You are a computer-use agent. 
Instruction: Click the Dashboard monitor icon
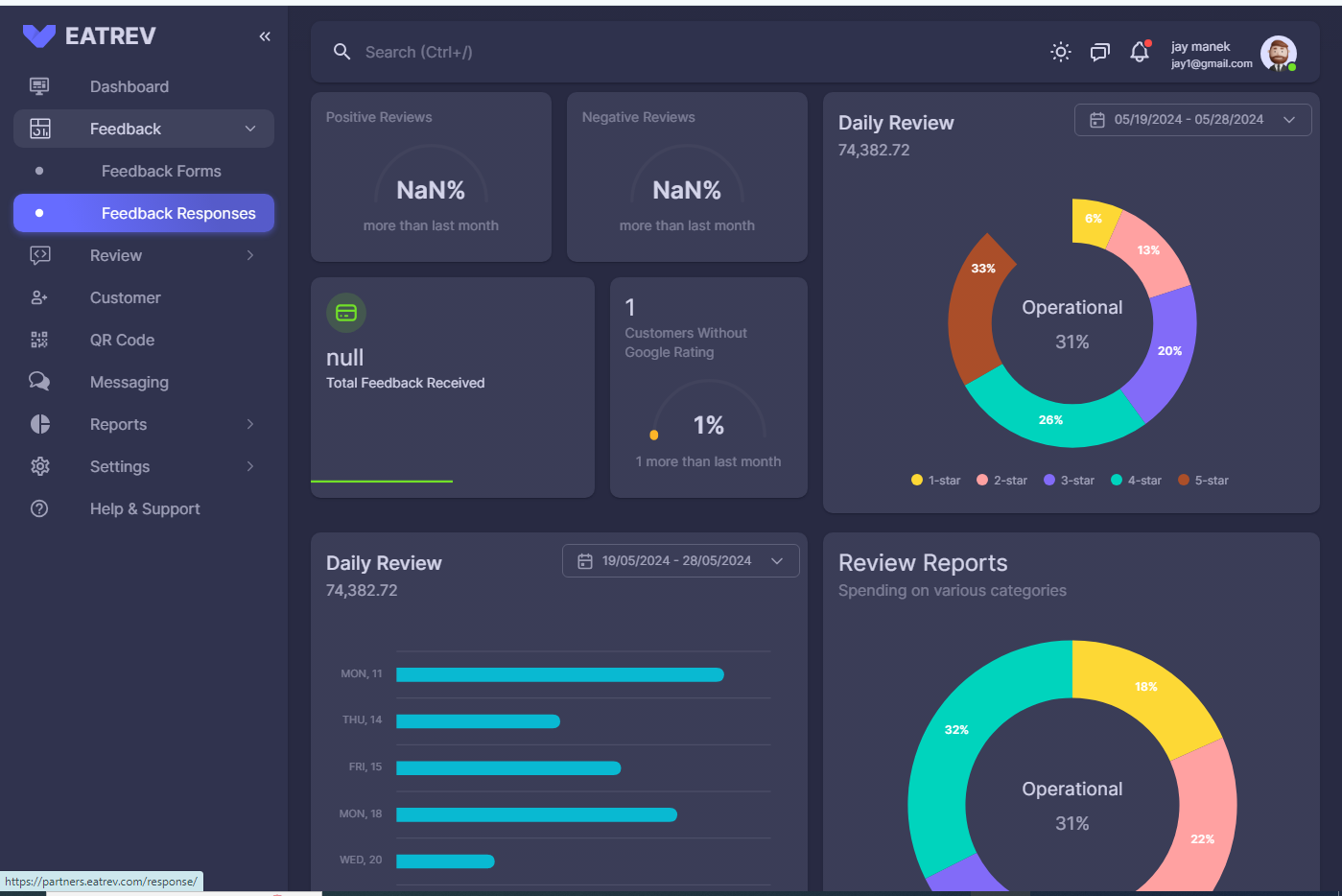pyautogui.click(x=39, y=86)
